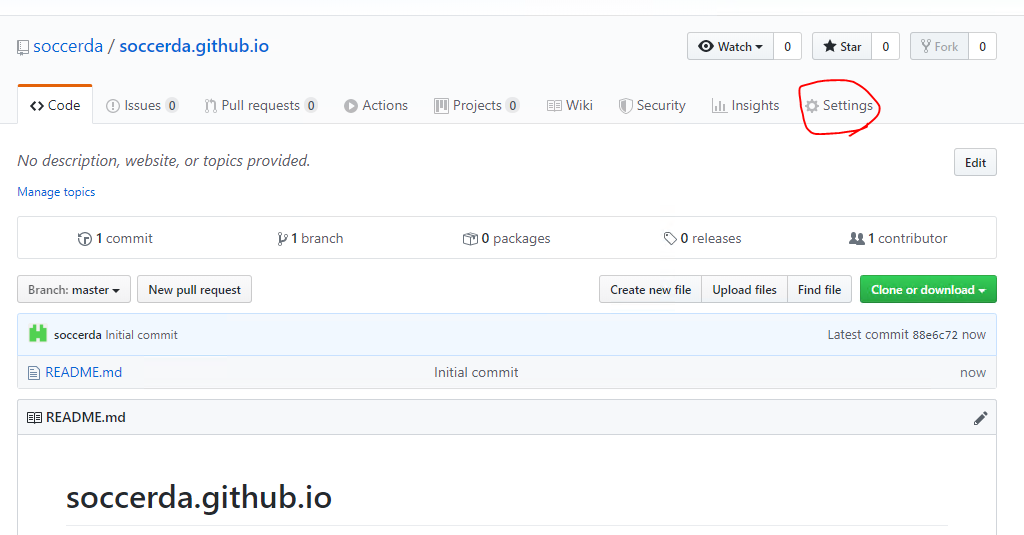
Task: Click the tag icon beside 0 releases
Action: pyautogui.click(x=670, y=239)
